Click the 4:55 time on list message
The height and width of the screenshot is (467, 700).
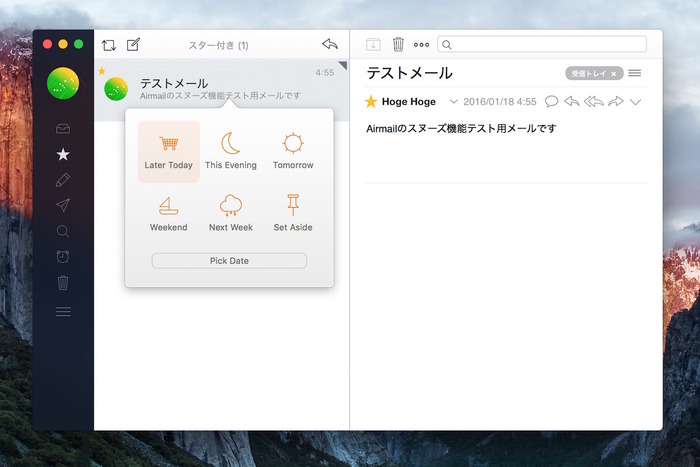pyautogui.click(x=325, y=72)
